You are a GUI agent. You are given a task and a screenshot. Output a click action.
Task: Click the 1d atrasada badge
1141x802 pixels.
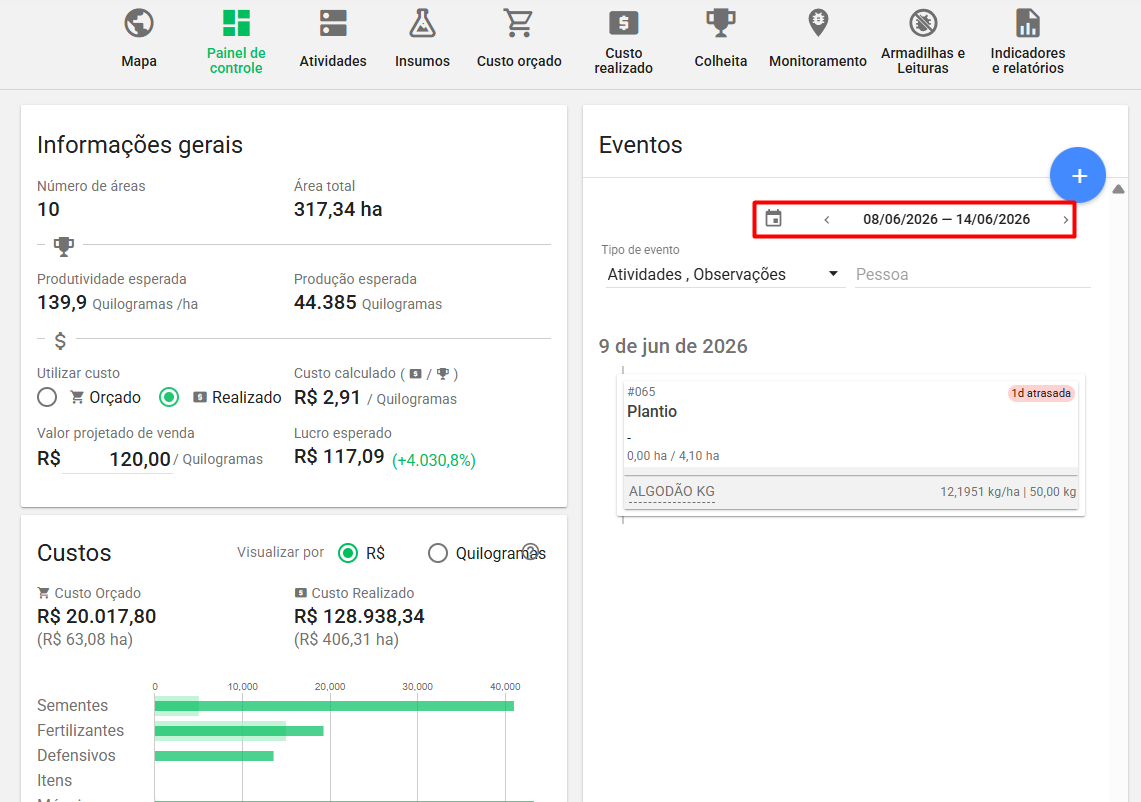click(x=1041, y=393)
